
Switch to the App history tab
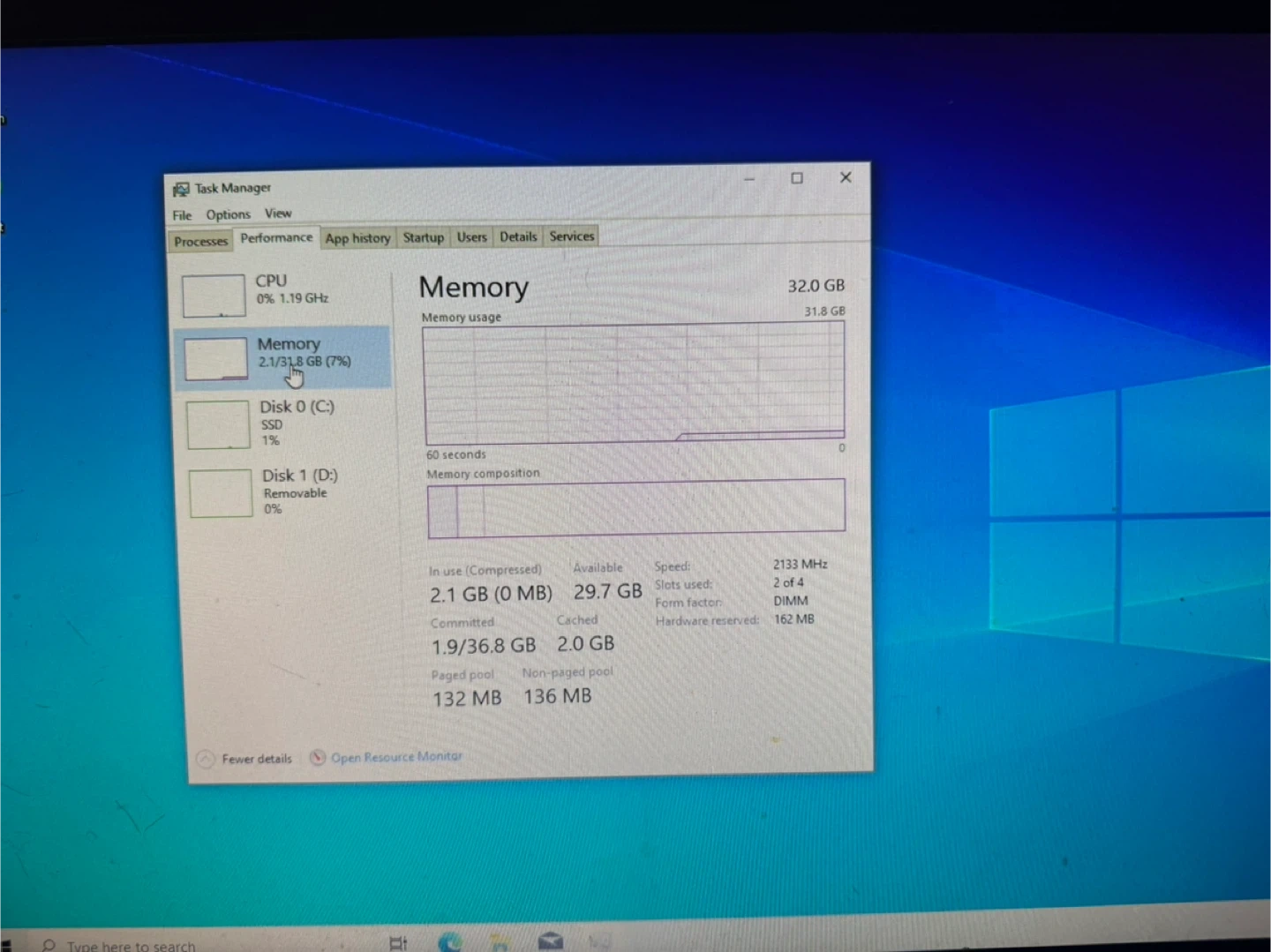tap(357, 238)
